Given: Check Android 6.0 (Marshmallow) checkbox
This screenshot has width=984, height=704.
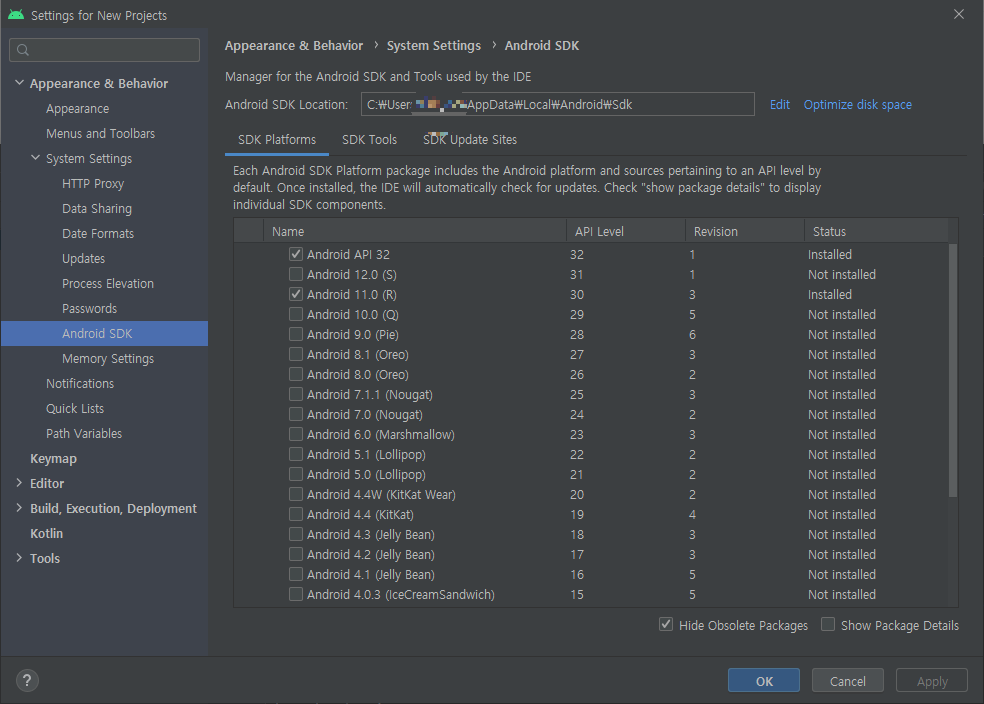Looking at the screenshot, I should pos(296,435).
